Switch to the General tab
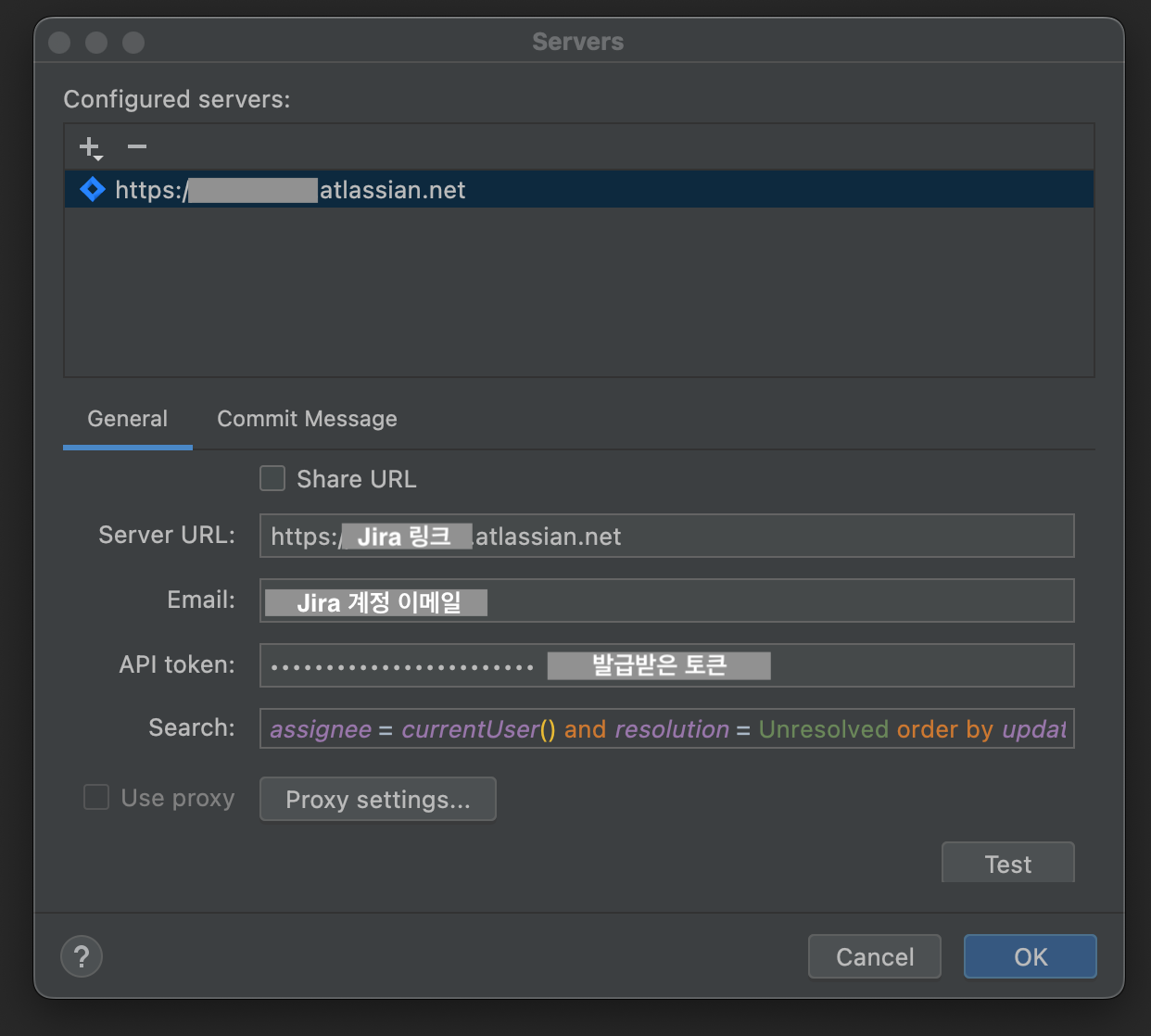Image resolution: width=1151 pixels, height=1036 pixels. (x=128, y=419)
